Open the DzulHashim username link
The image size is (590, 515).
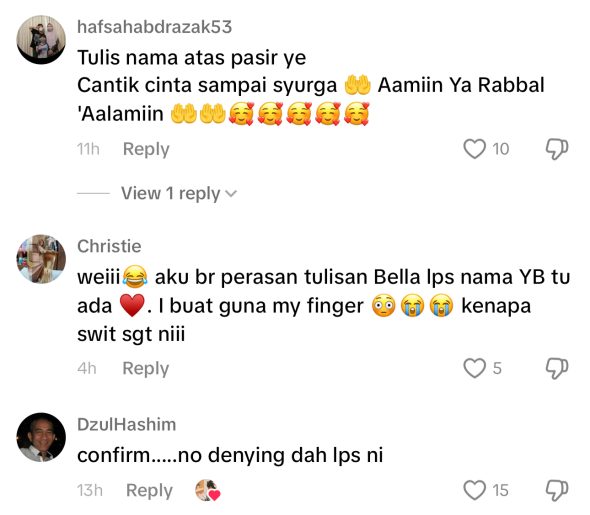click(126, 424)
